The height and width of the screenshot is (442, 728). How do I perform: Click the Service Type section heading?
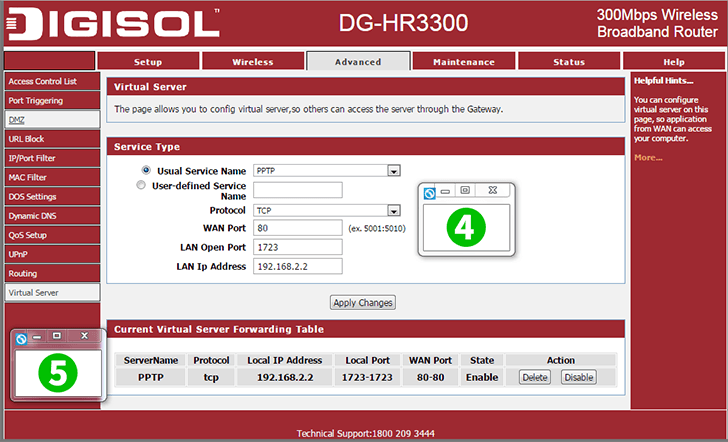click(147, 147)
